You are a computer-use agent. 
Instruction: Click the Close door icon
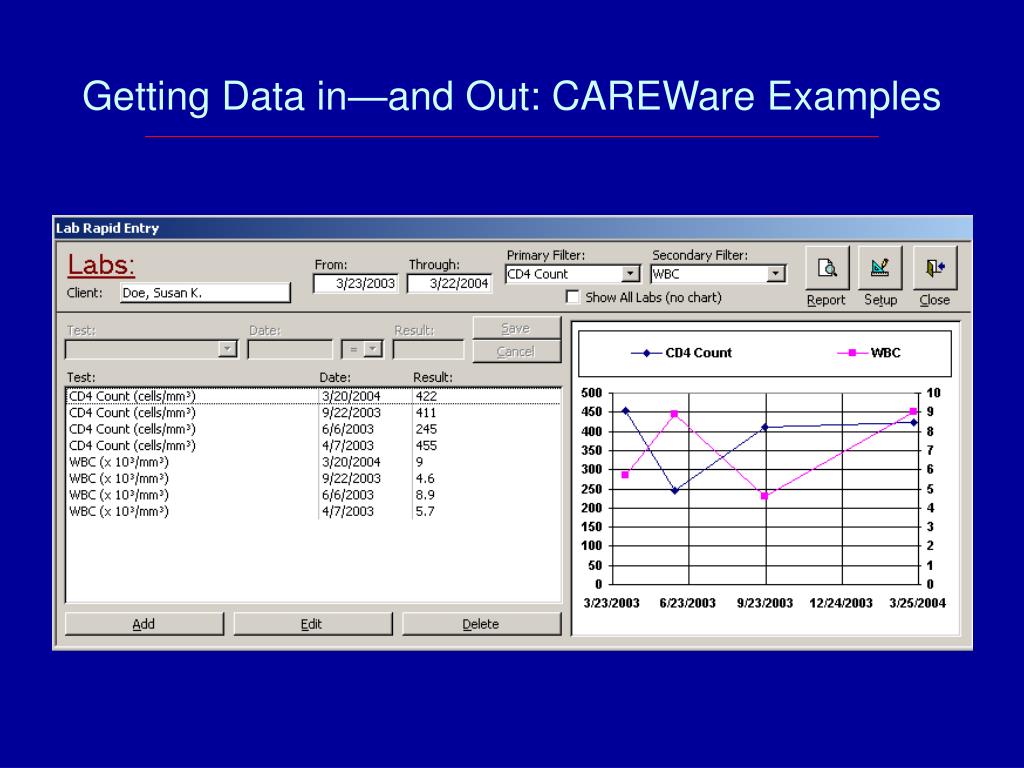(x=934, y=267)
